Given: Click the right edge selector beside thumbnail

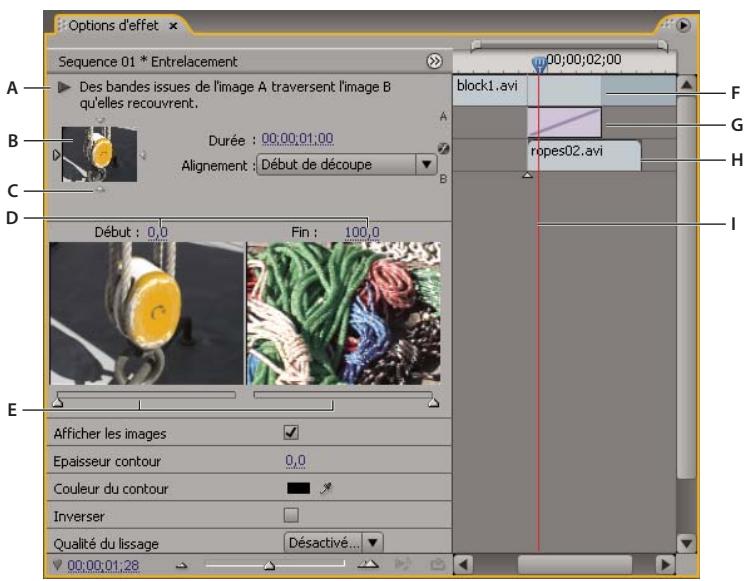Looking at the screenshot, I should tap(142, 155).
